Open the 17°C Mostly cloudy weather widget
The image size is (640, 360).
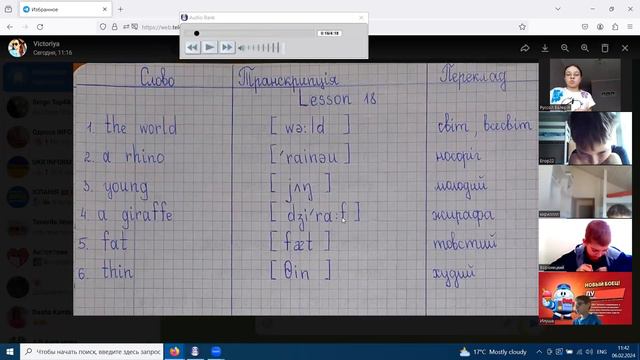pos(493,351)
